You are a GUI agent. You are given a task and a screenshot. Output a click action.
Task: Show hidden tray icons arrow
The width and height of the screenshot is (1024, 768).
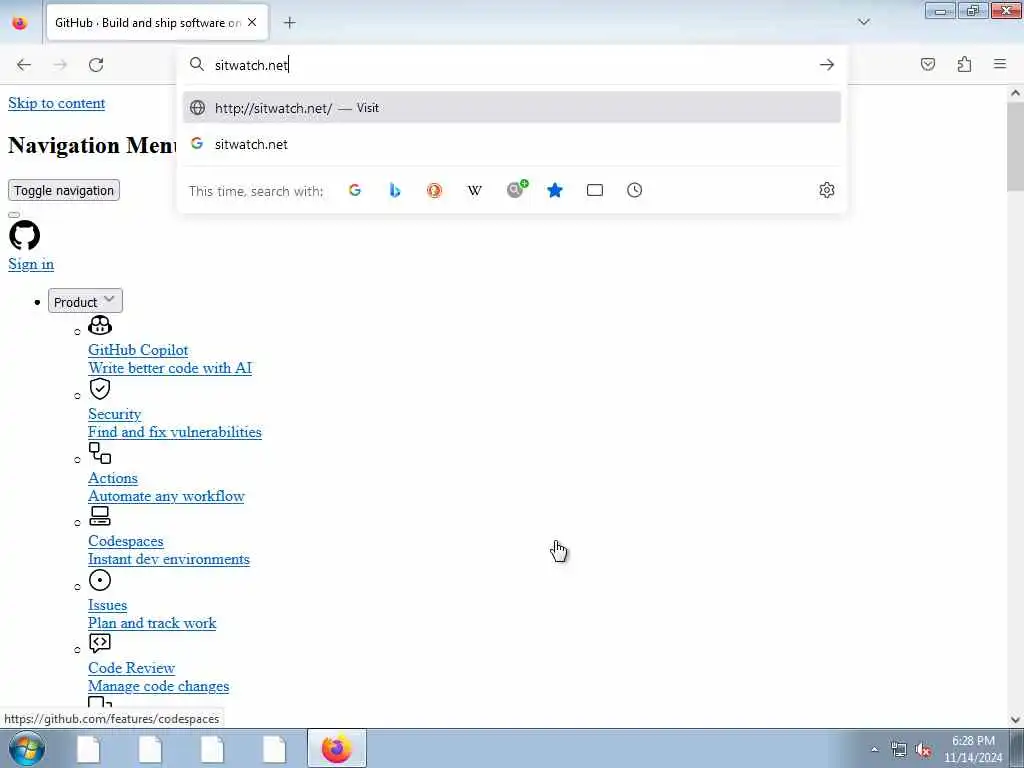coord(874,750)
